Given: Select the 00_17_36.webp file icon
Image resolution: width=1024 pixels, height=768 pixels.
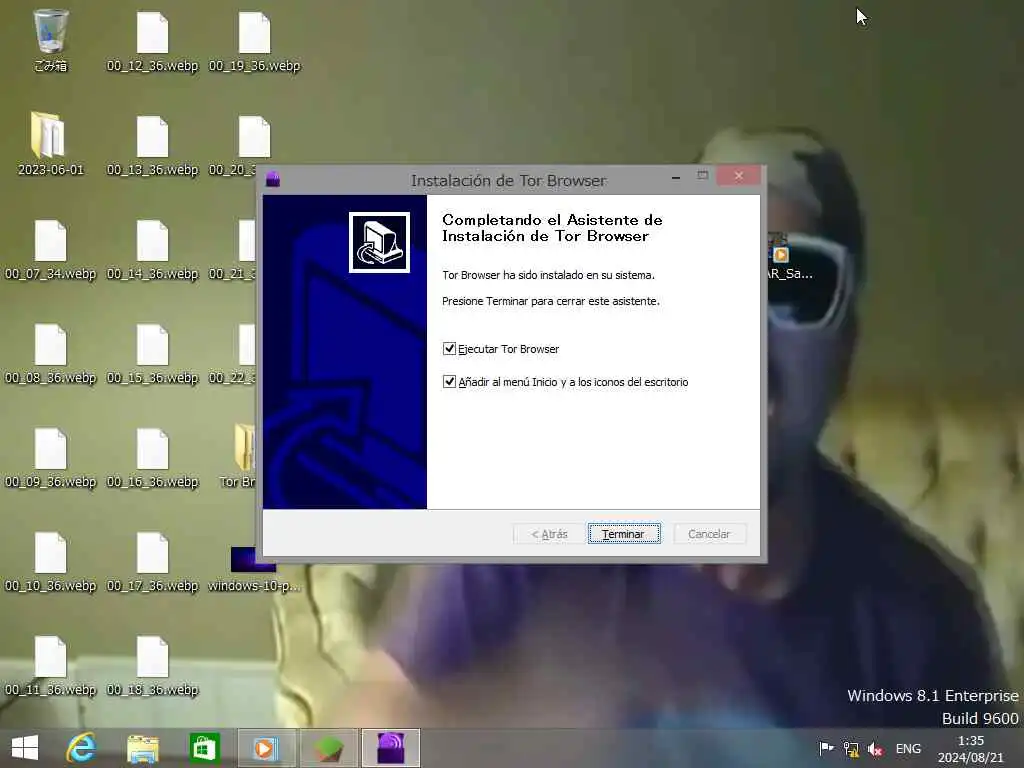Looking at the screenshot, I should tap(152, 562).
